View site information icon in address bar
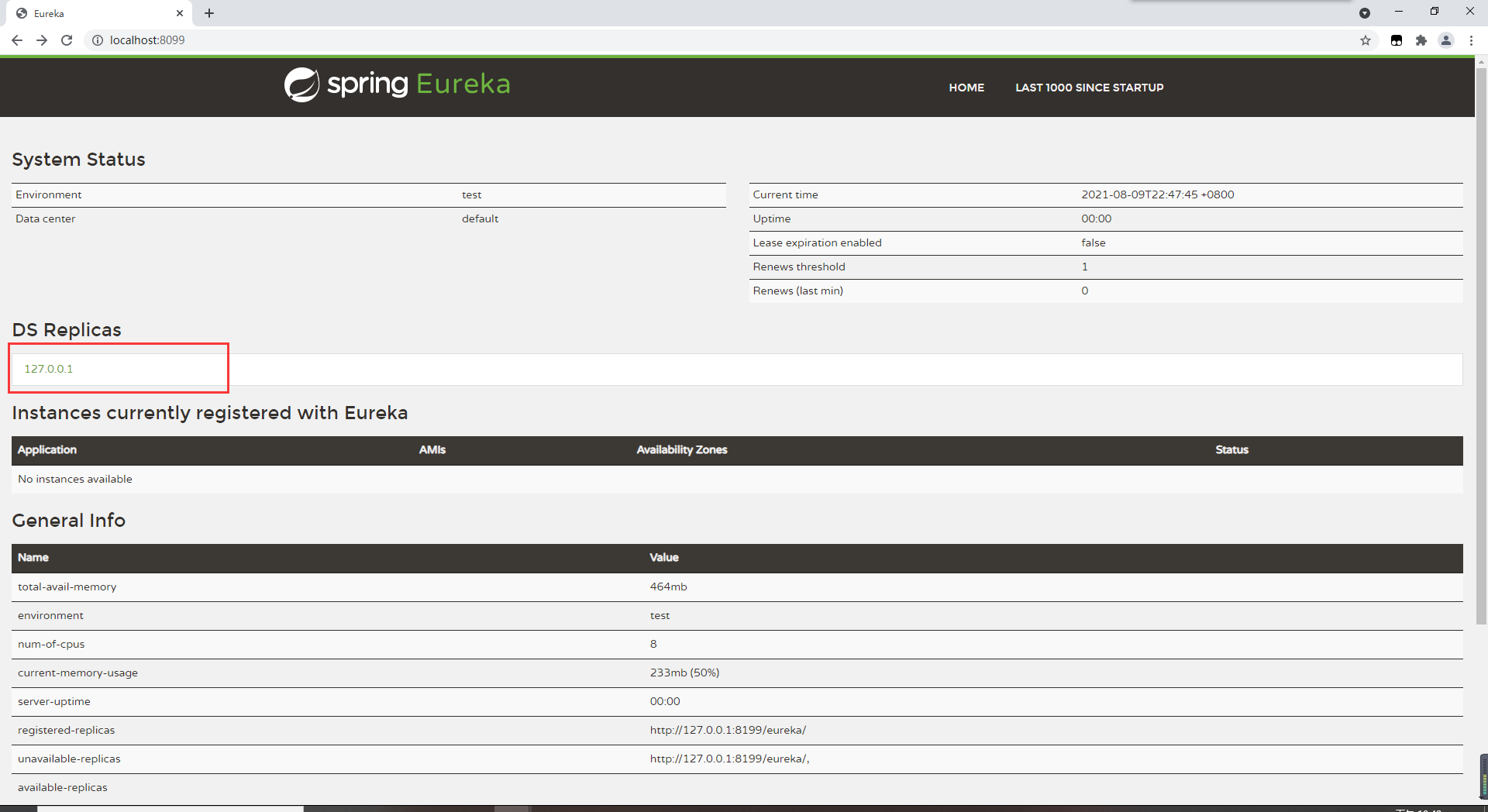 coord(98,40)
